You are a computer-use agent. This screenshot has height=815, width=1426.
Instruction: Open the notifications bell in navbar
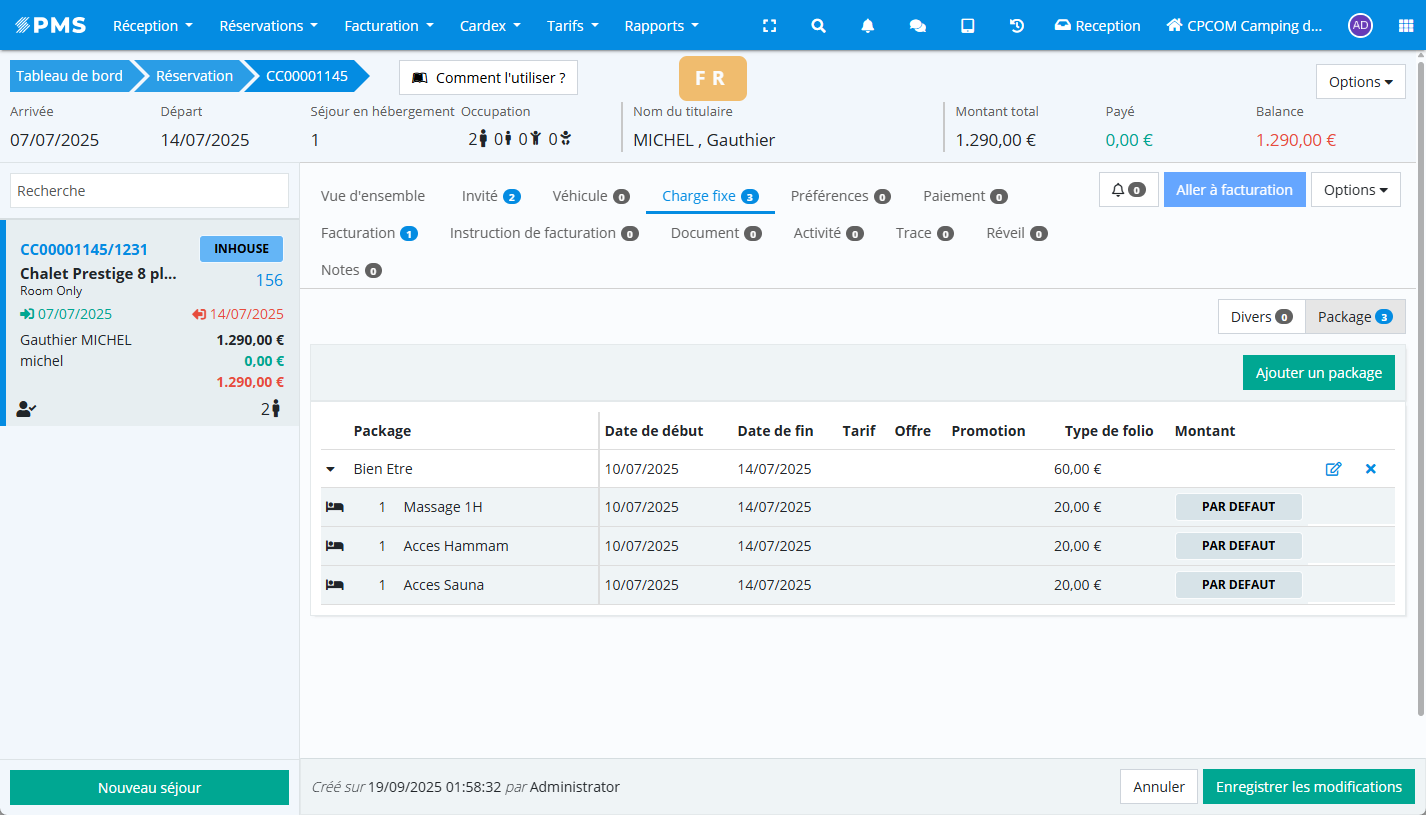(x=867, y=26)
